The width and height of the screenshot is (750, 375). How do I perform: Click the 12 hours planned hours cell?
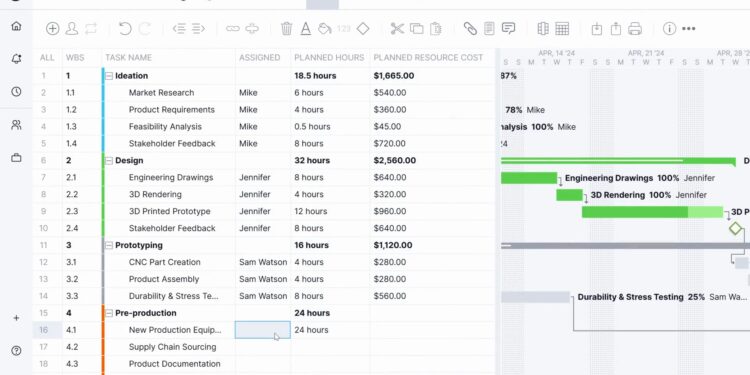(310, 211)
